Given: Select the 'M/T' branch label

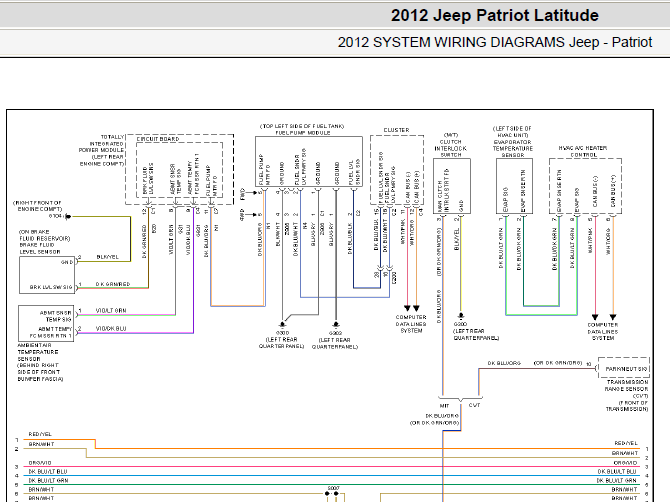Looking at the screenshot, I should (x=444, y=406).
